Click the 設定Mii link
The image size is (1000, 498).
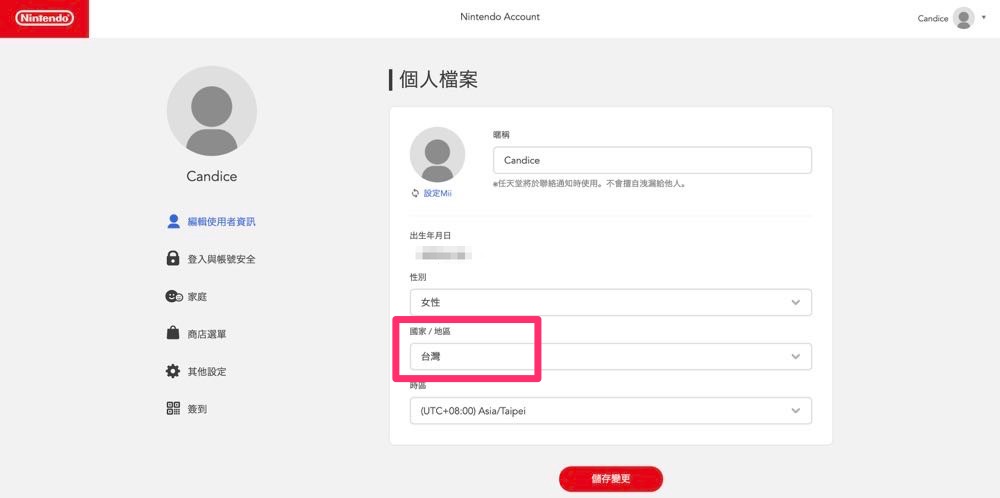(x=438, y=193)
